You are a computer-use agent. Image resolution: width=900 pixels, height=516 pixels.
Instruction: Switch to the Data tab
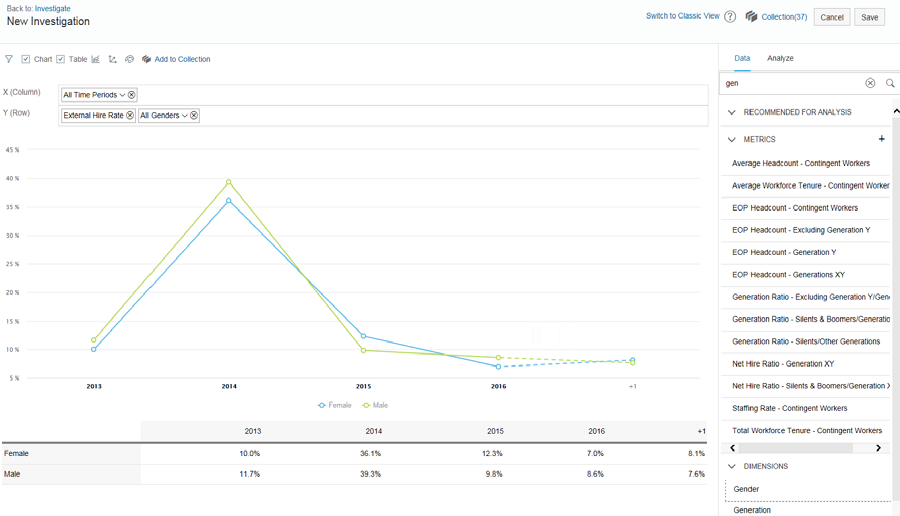pyautogui.click(x=742, y=58)
